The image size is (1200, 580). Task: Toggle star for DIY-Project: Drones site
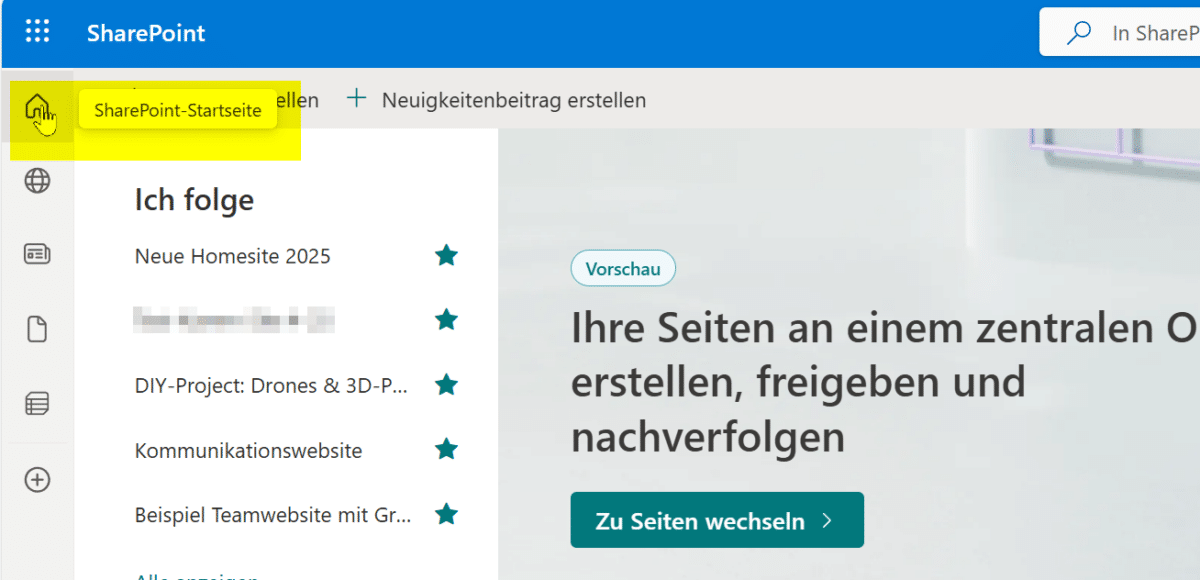tap(446, 385)
